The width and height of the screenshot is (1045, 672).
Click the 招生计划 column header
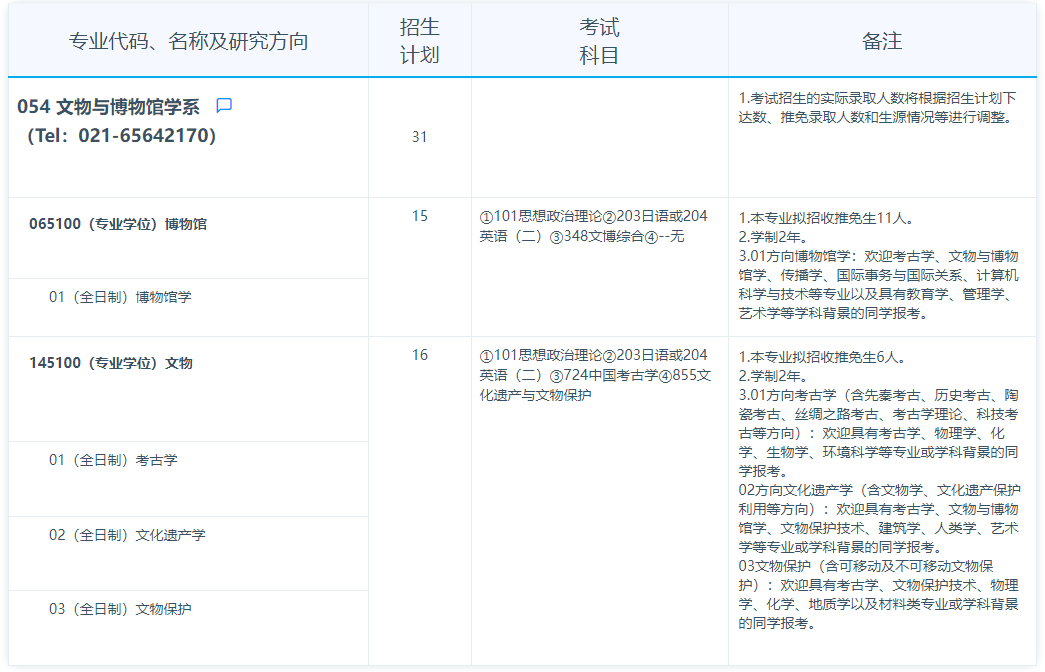(420, 41)
